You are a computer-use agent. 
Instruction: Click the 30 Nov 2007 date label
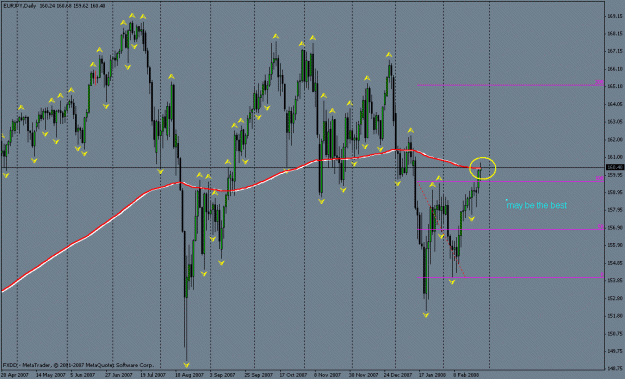tap(363, 375)
